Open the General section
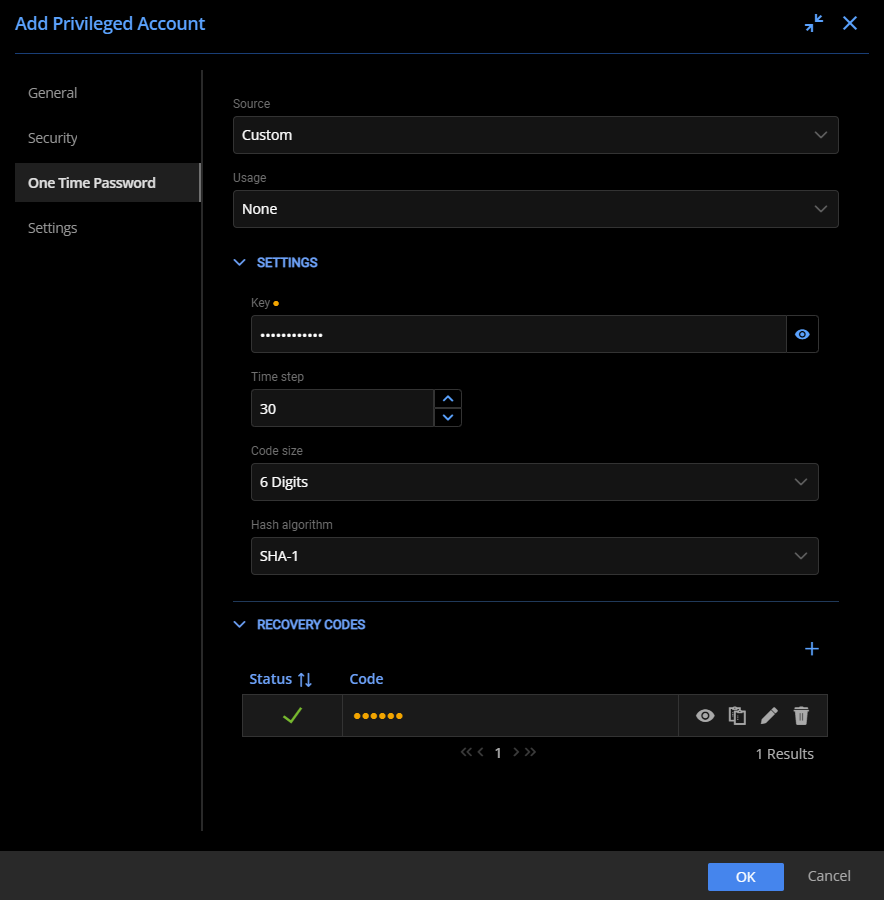 pos(52,92)
